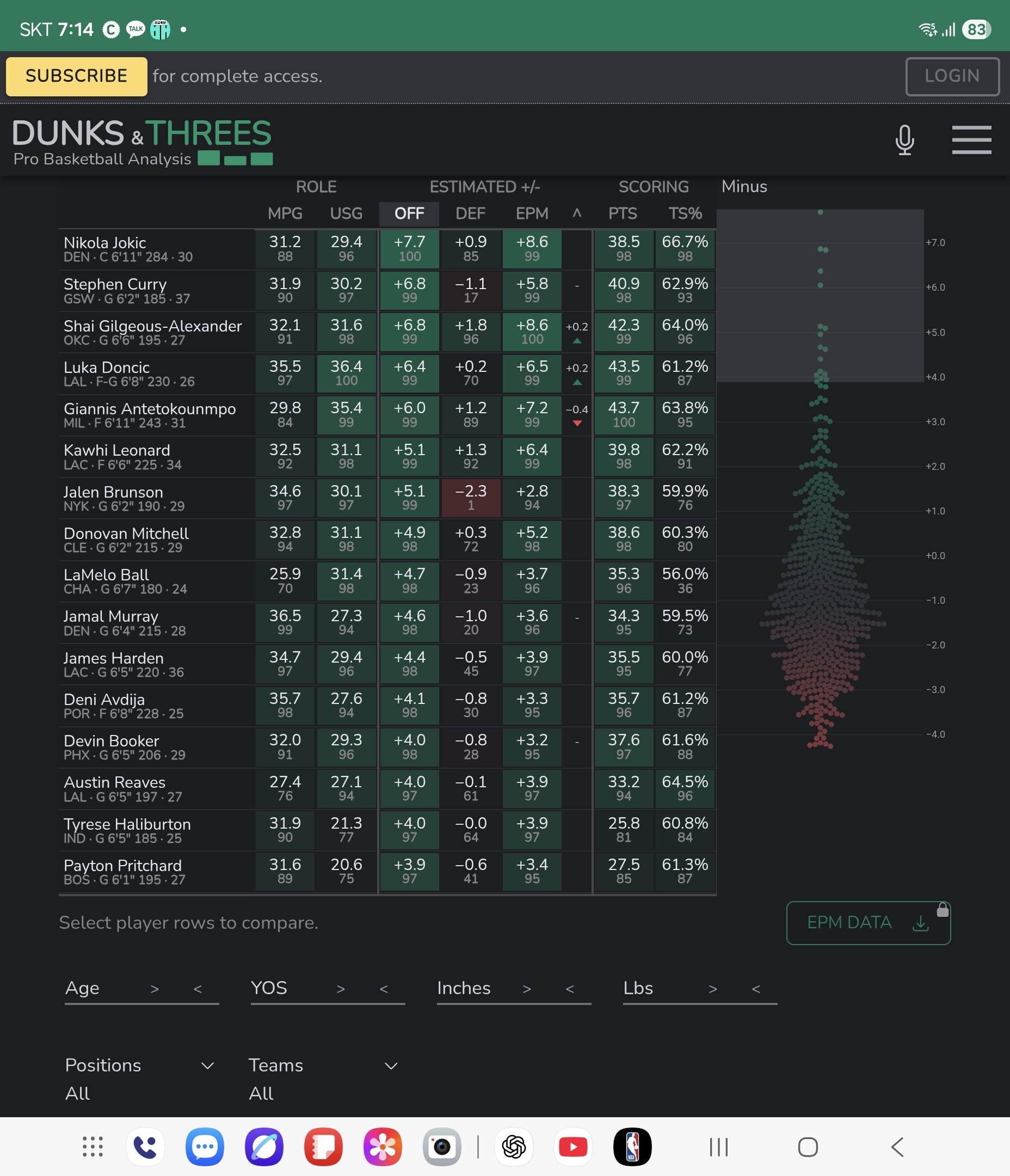1010x1176 pixels.
Task: Open the app drawer grid icon
Action: point(93,1147)
